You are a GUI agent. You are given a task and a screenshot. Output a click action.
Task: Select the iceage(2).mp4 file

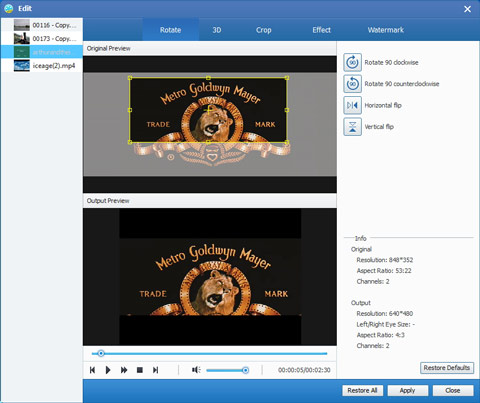(42, 66)
